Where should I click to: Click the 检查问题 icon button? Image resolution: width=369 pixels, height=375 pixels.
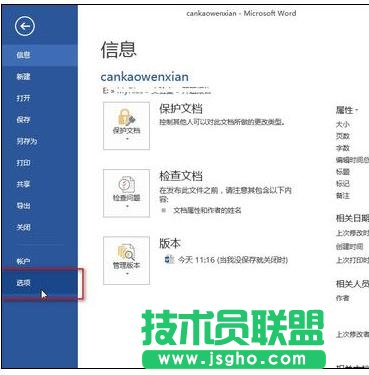tap(126, 193)
